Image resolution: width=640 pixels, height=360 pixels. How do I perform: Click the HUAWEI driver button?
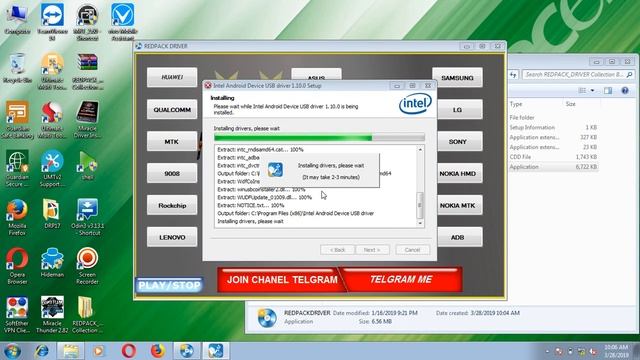(172, 77)
